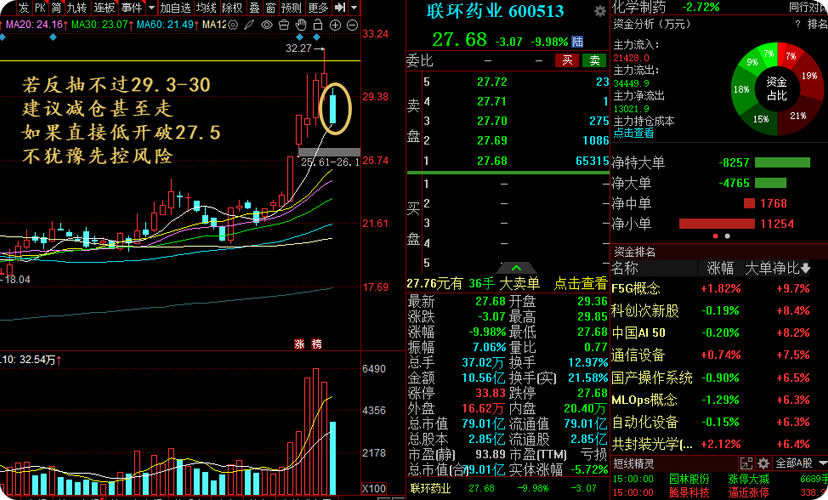Open the ? help icon in 资金分析
This screenshot has width=828, height=500.
pyautogui.click(x=797, y=24)
